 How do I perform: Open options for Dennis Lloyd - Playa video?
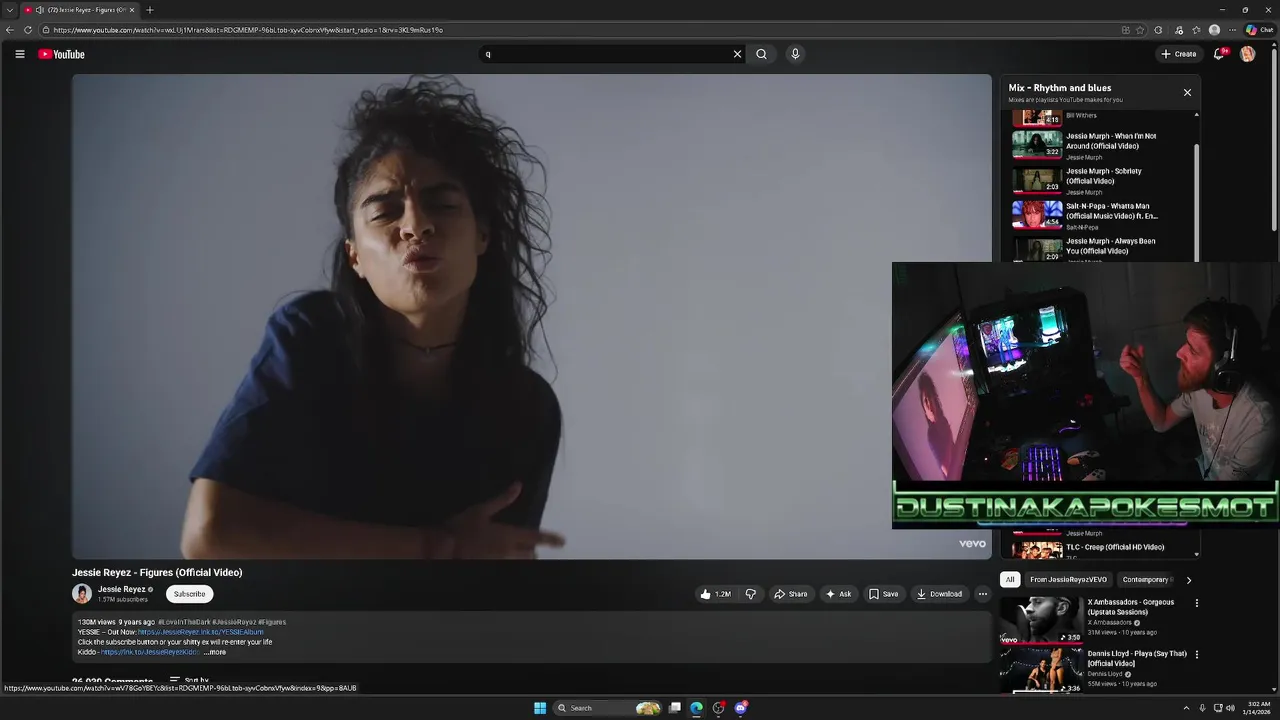click(1196, 655)
